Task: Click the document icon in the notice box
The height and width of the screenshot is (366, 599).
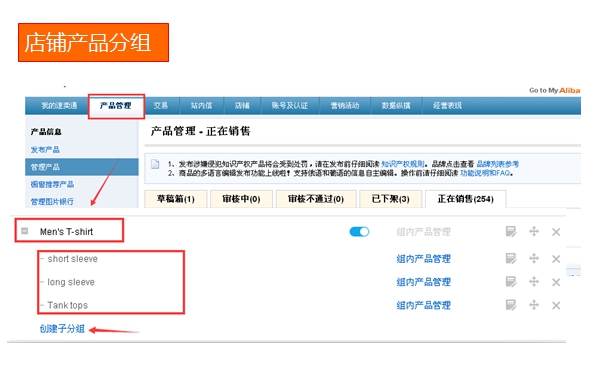Action: (x=155, y=165)
